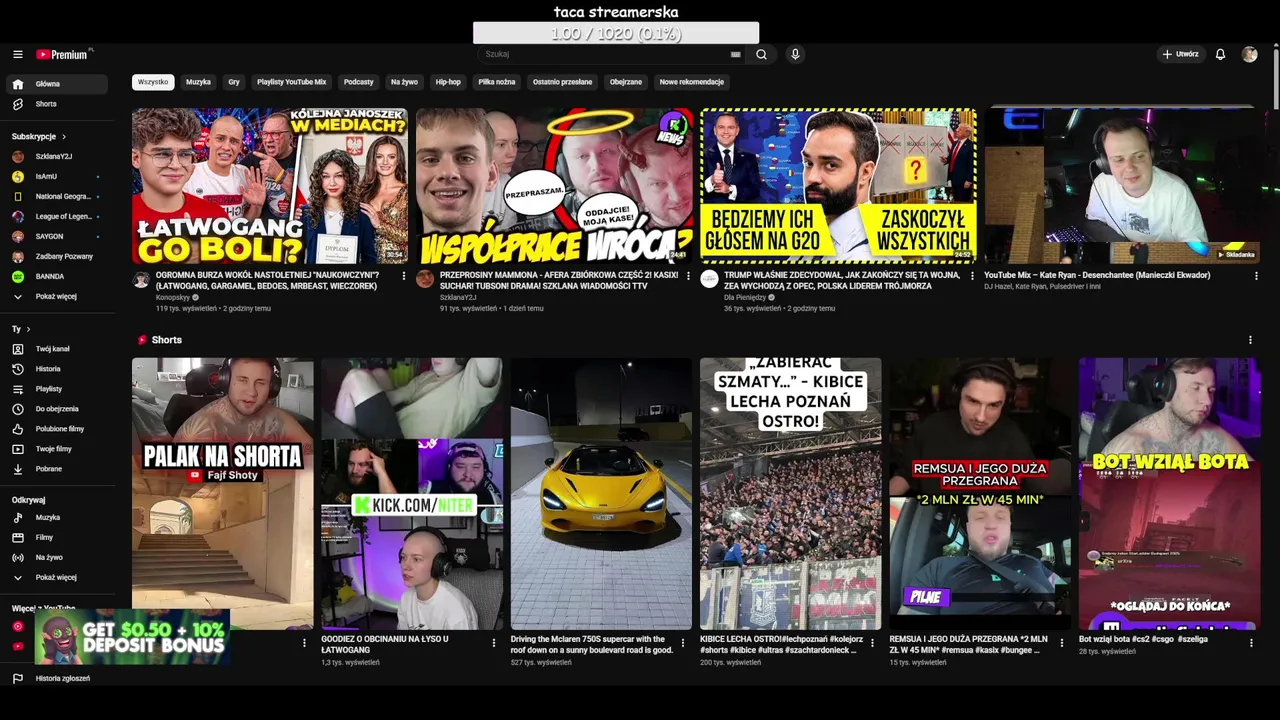Viewport: 1280px width, 720px height.
Task: Open Zadbany Pozwany subscription channel
Action: (56, 256)
